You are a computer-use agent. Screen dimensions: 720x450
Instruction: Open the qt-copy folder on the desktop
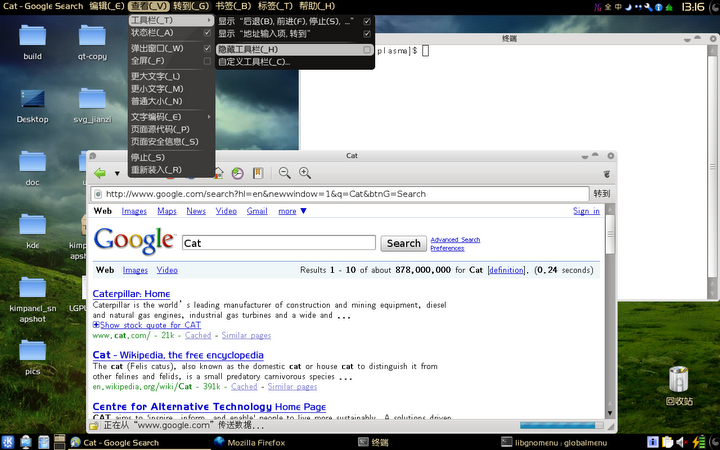92,42
